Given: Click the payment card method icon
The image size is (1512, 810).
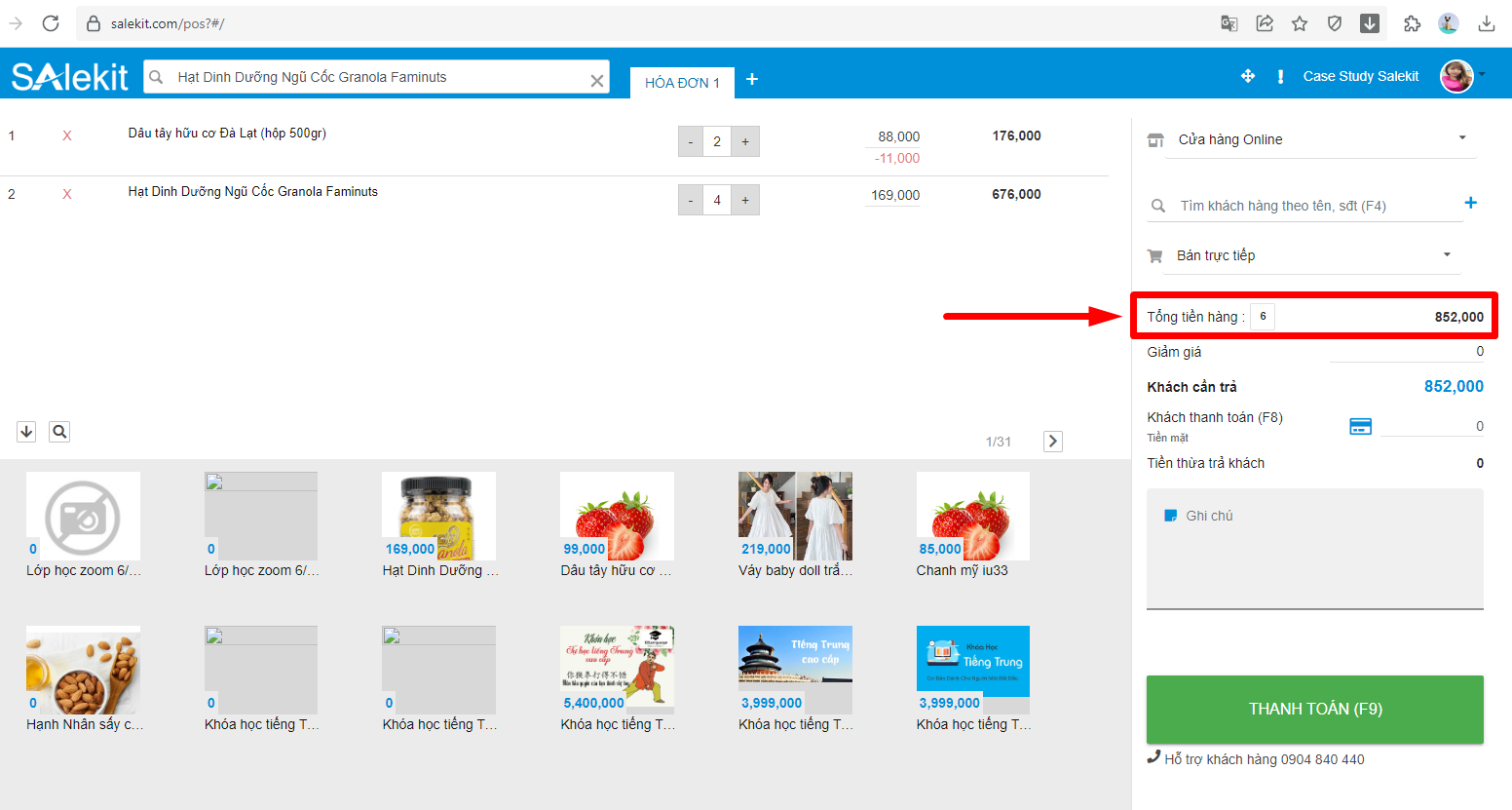Looking at the screenshot, I should click(1360, 426).
